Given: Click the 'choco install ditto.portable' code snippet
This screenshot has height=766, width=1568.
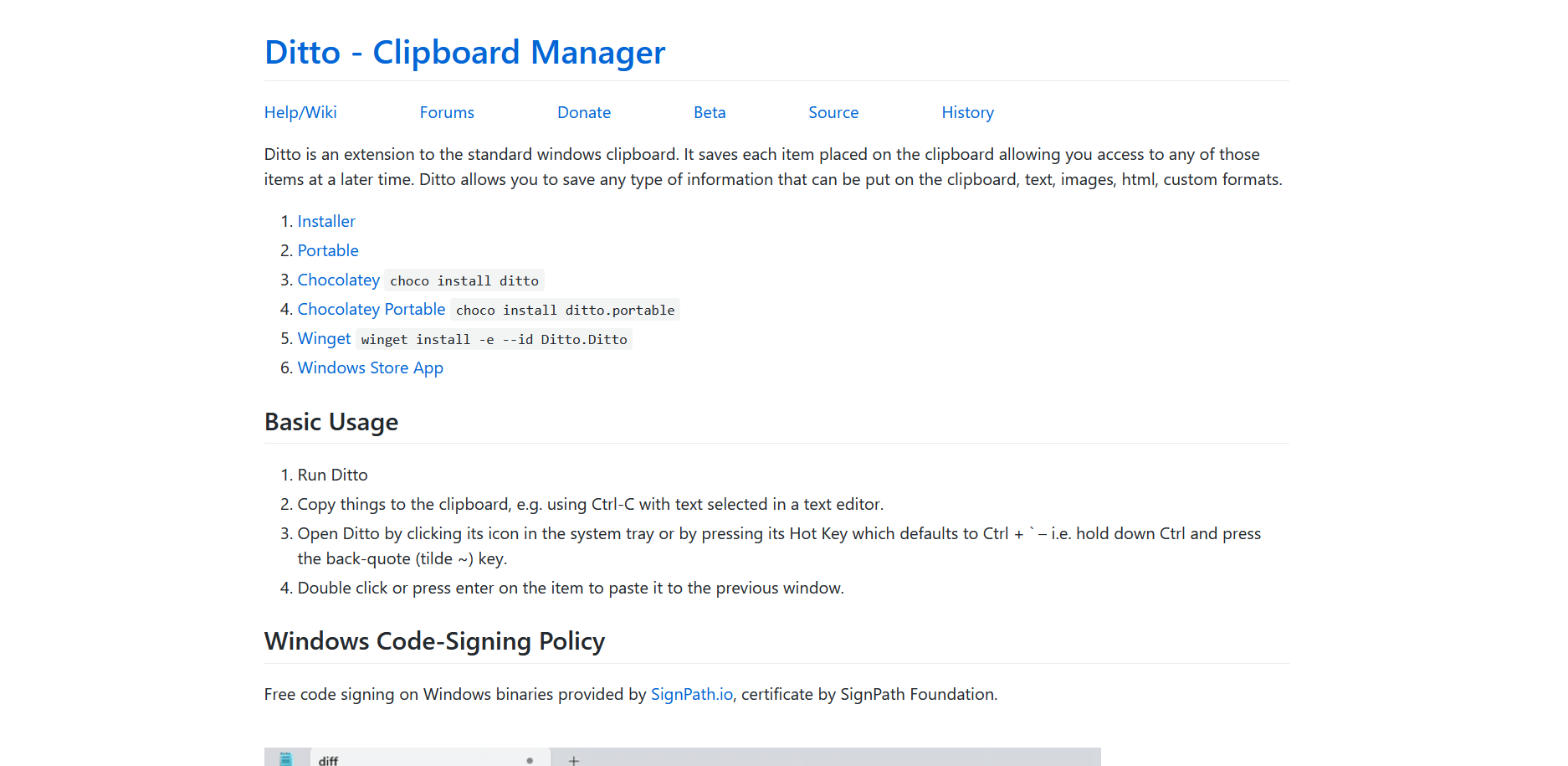Looking at the screenshot, I should (565, 310).
